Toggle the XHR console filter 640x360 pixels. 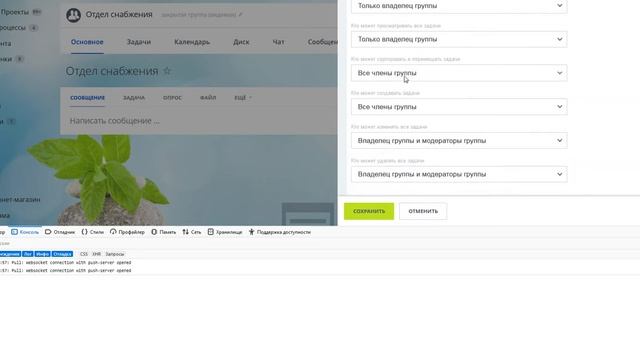96,254
